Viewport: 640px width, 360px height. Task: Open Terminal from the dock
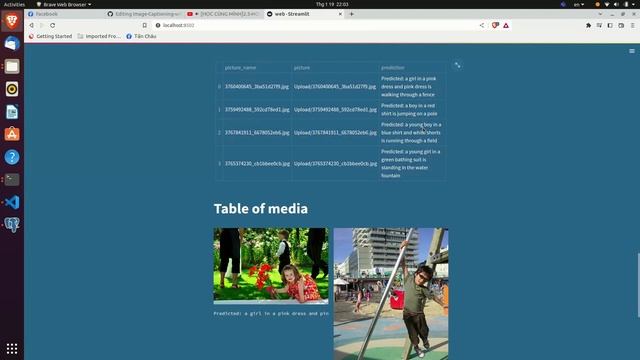[x=12, y=180]
